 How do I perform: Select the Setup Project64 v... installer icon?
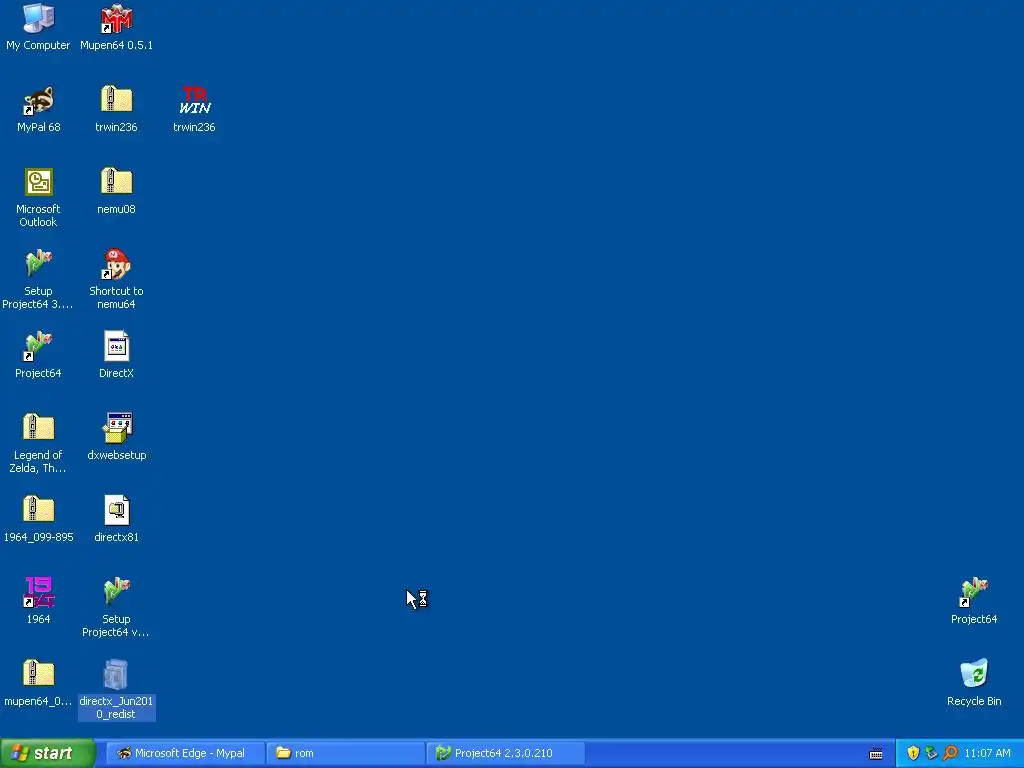(x=116, y=592)
